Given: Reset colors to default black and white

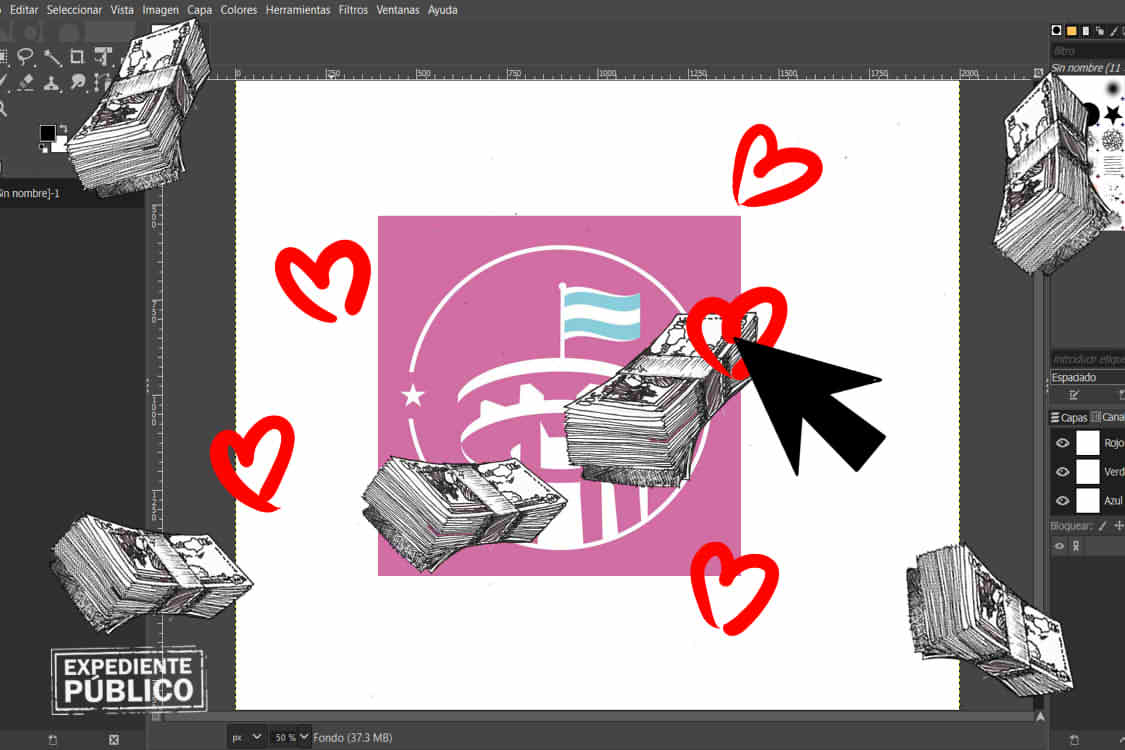Looking at the screenshot, I should (44, 148).
